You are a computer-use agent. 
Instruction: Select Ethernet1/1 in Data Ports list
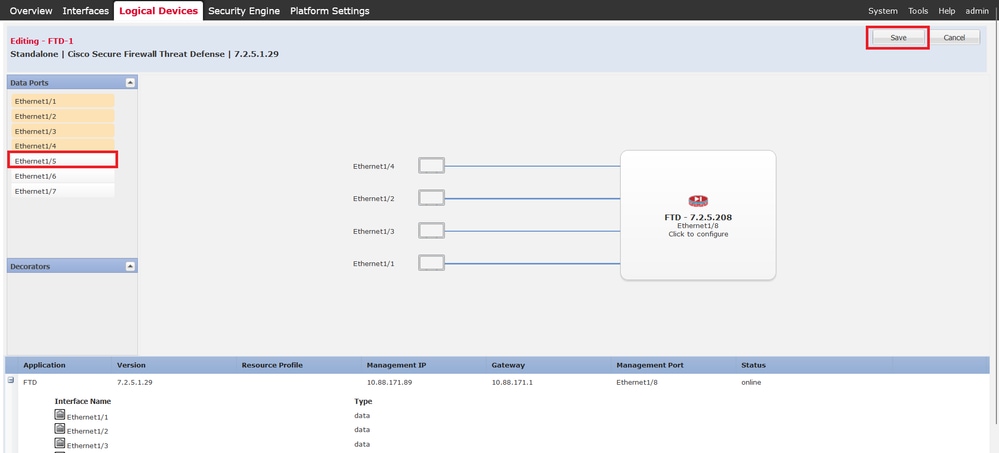click(x=63, y=101)
